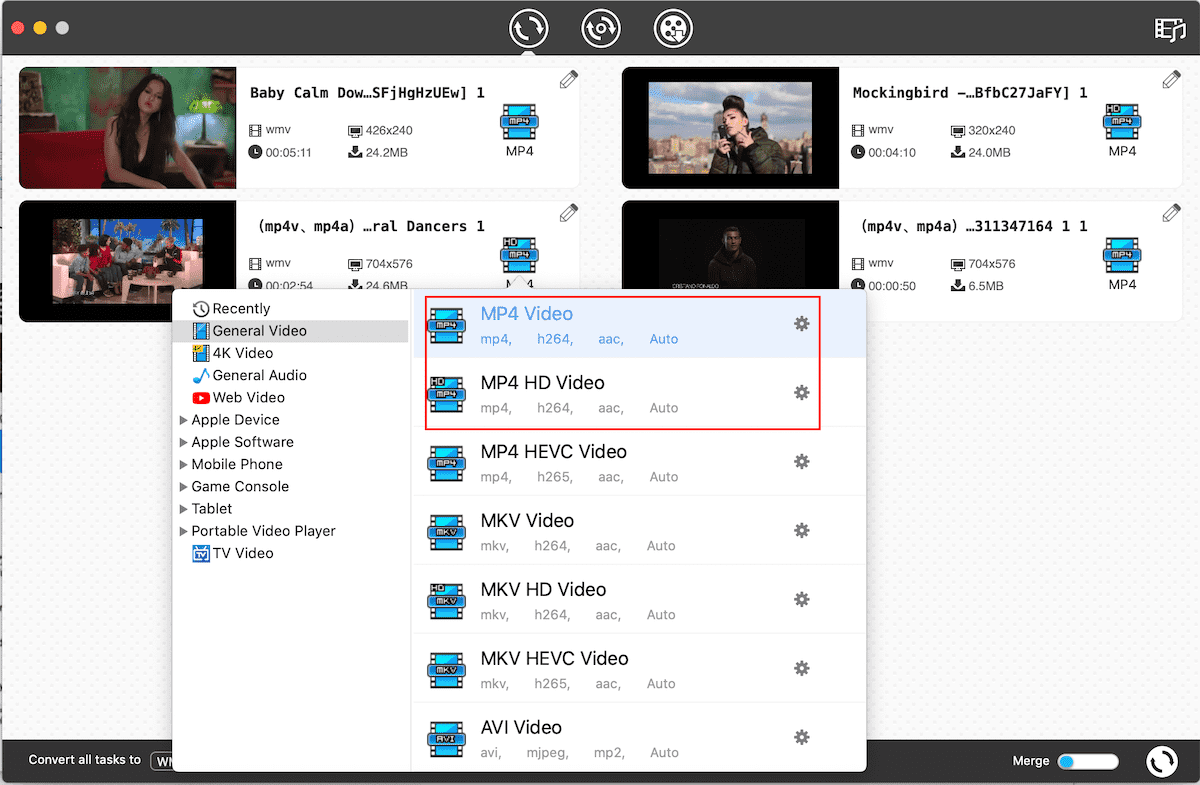Image resolution: width=1200 pixels, height=785 pixels.
Task: Click the media browser icon at top right
Action: pyautogui.click(x=1169, y=29)
